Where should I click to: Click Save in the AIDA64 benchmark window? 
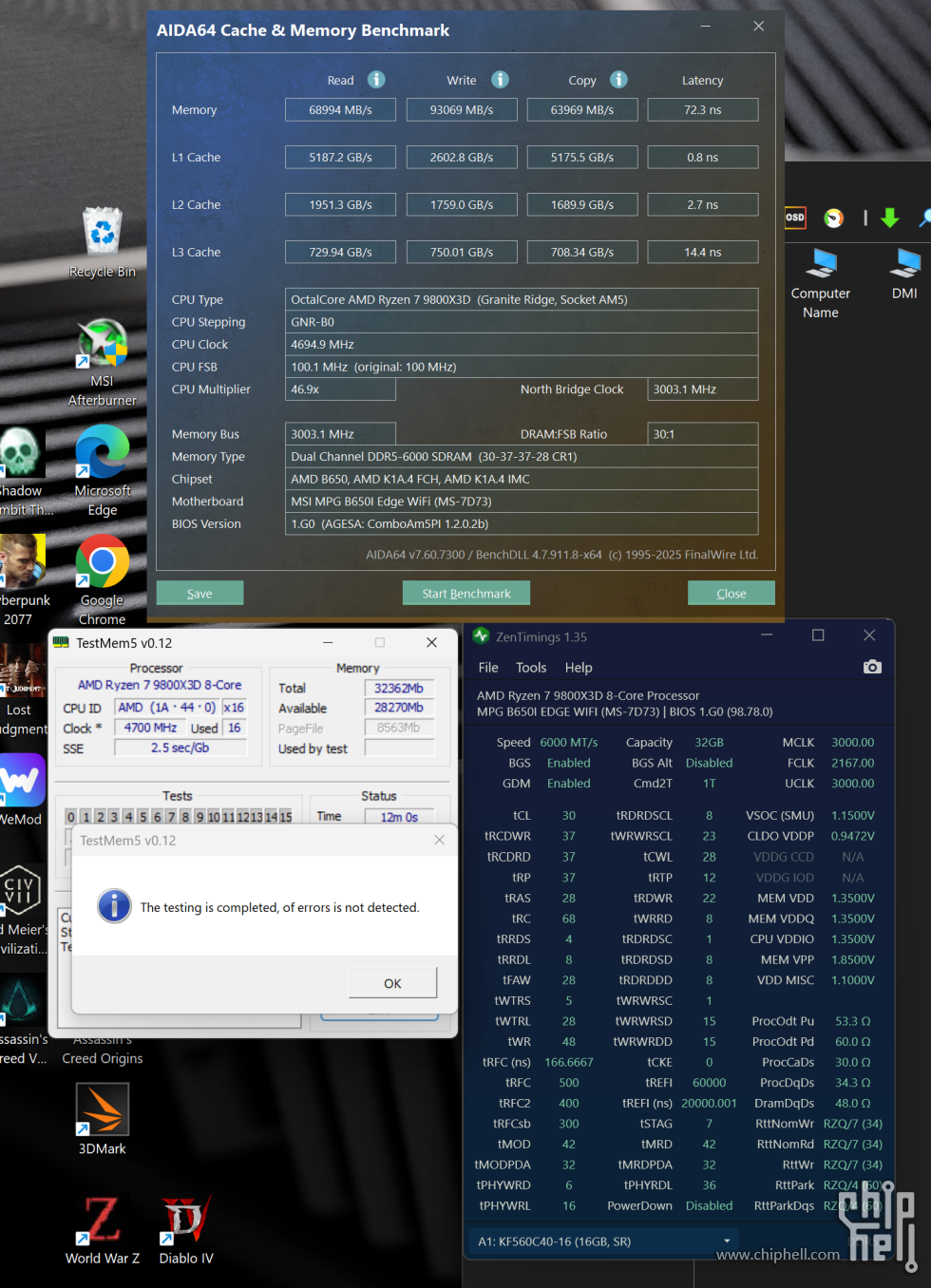199,593
